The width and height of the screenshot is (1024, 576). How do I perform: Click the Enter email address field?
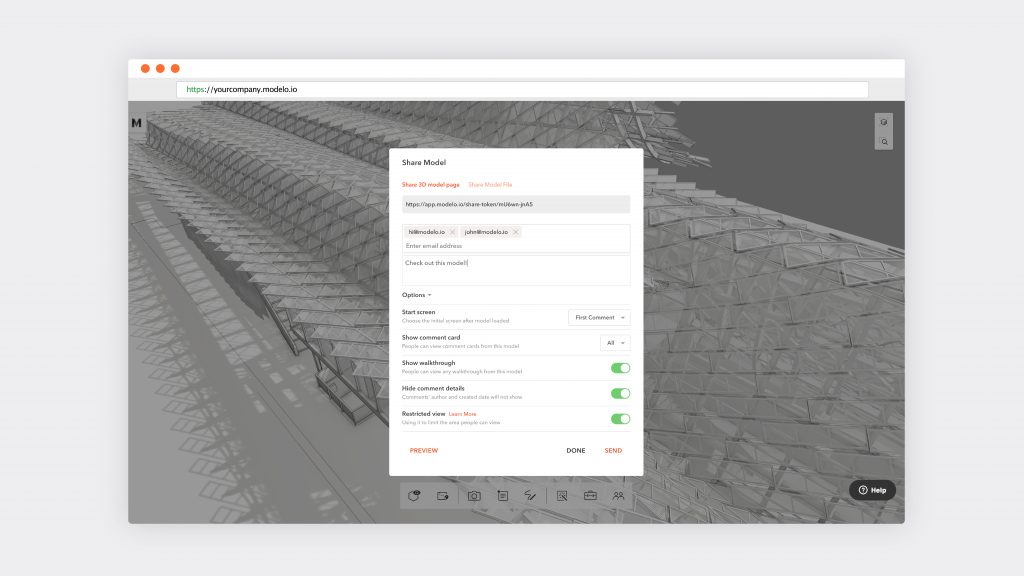pyautogui.click(x=516, y=246)
